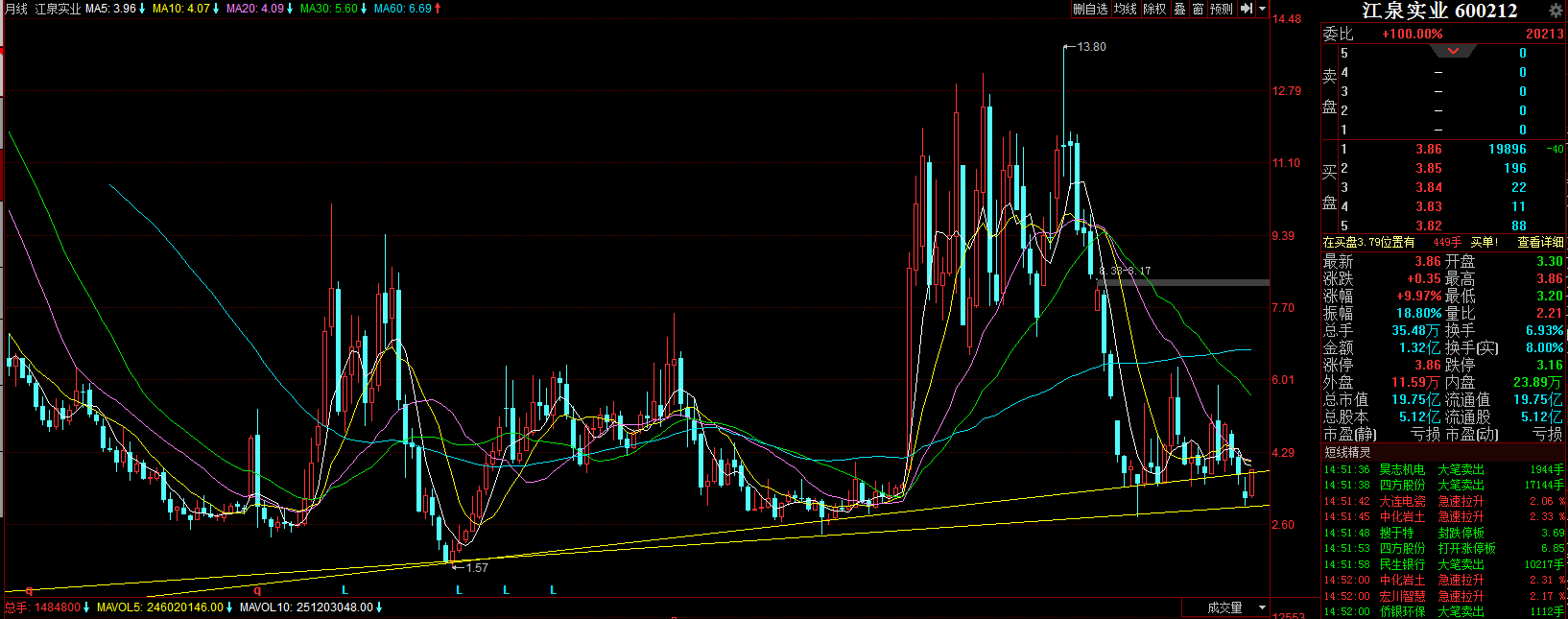Click the first cyan 'L' marker below the chart
The image size is (1568, 619).
click(x=345, y=590)
